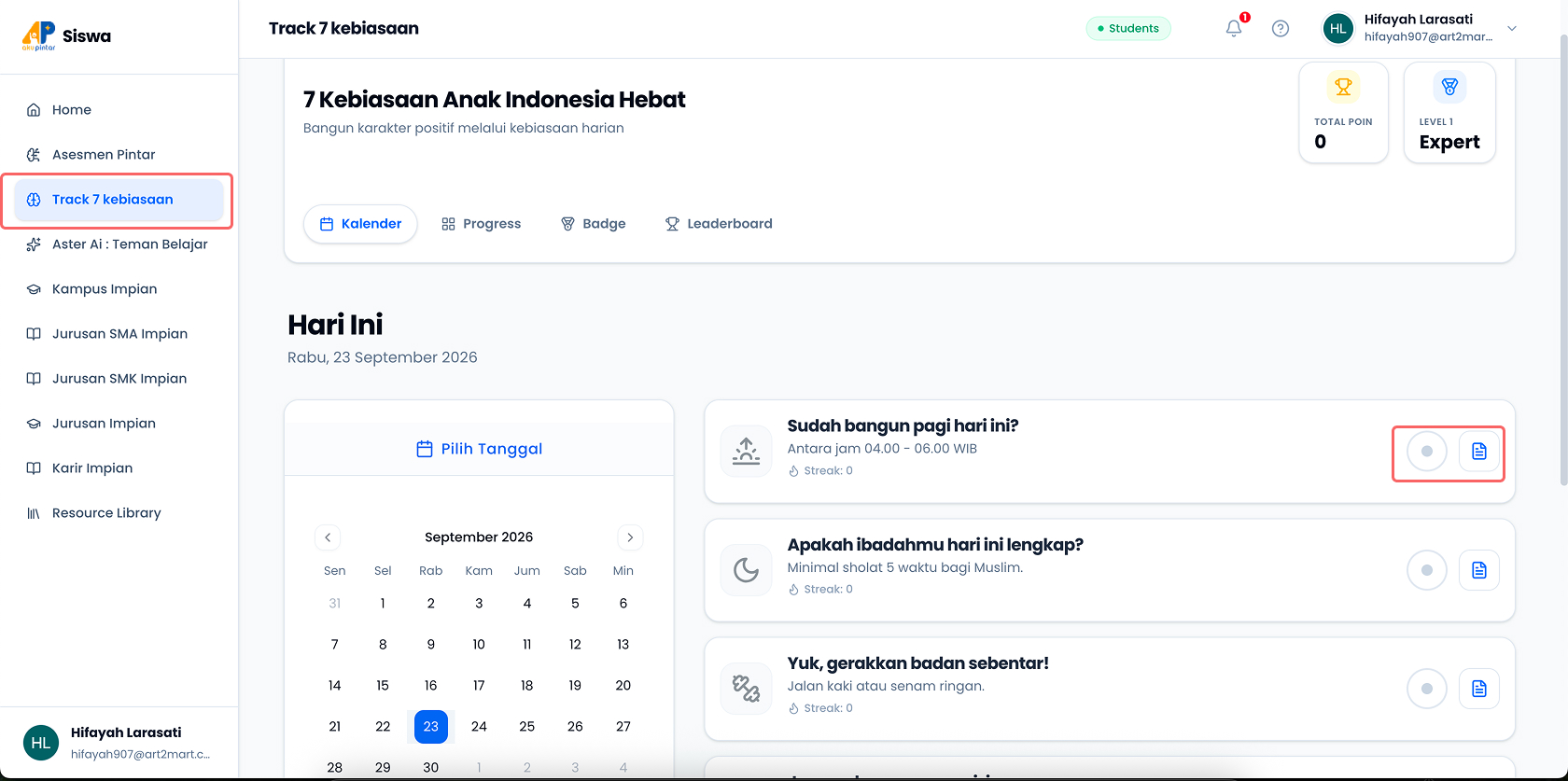Click the Streak flame under bangun pagi
1568x781 pixels.
[x=793, y=471]
